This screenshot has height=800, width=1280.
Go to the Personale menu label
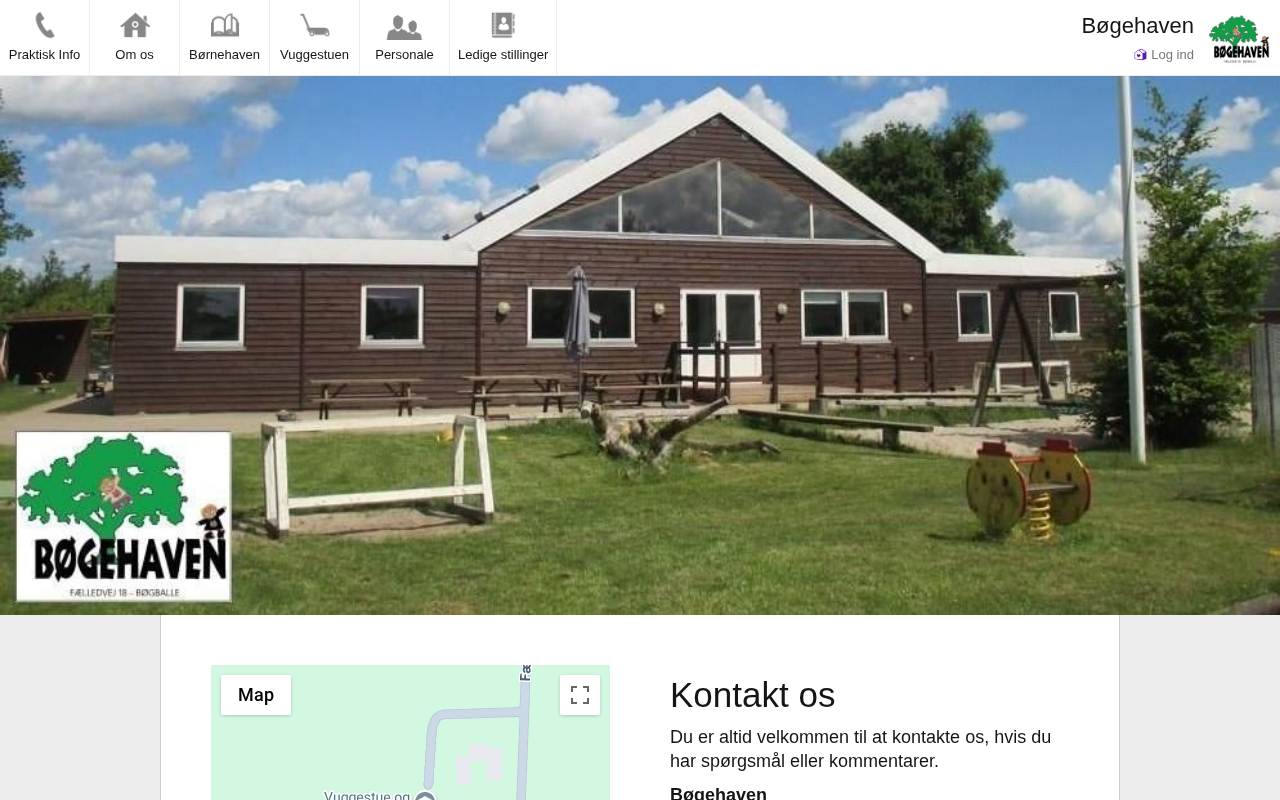click(x=404, y=55)
